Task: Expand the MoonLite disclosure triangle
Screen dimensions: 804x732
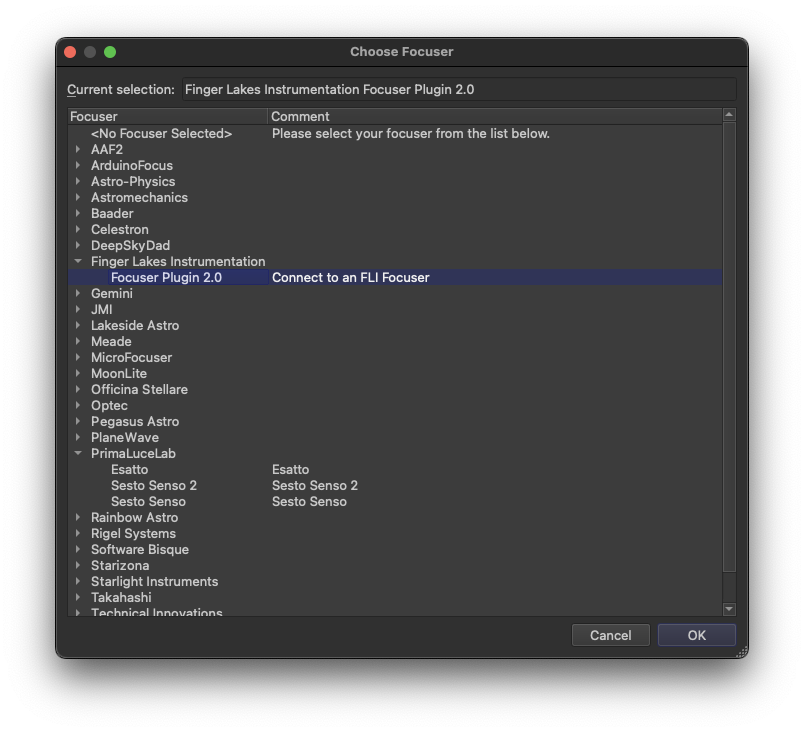Action: [78, 374]
